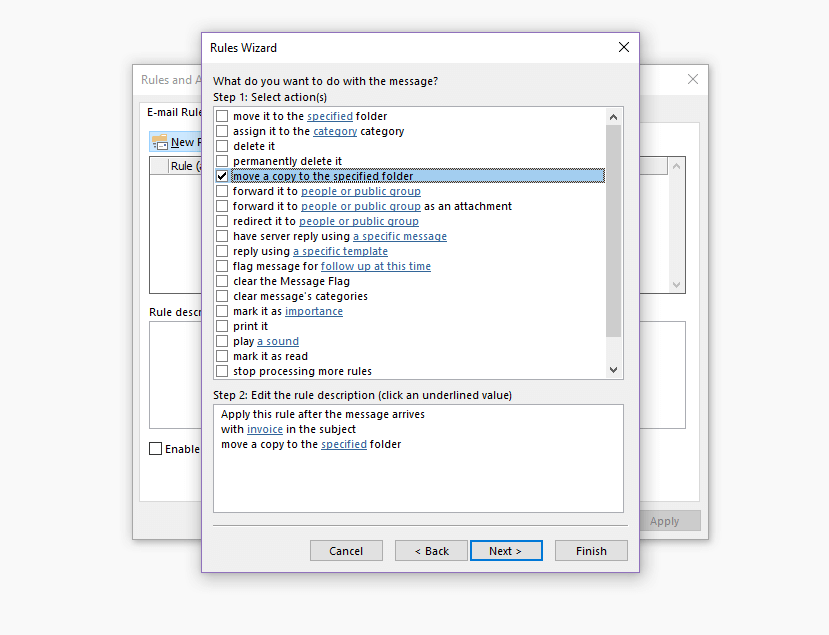Click scroll-up arrow in Rules and Alerts rule list
The image size is (829, 635).
click(x=676, y=166)
